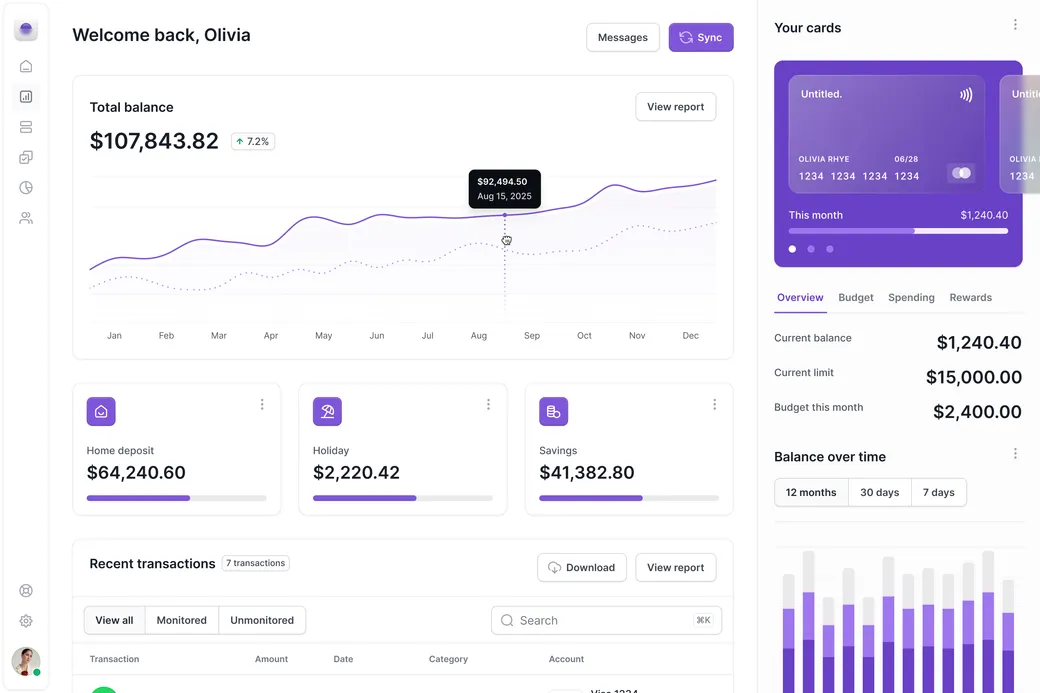Click the Search transactions field

[x=606, y=620]
